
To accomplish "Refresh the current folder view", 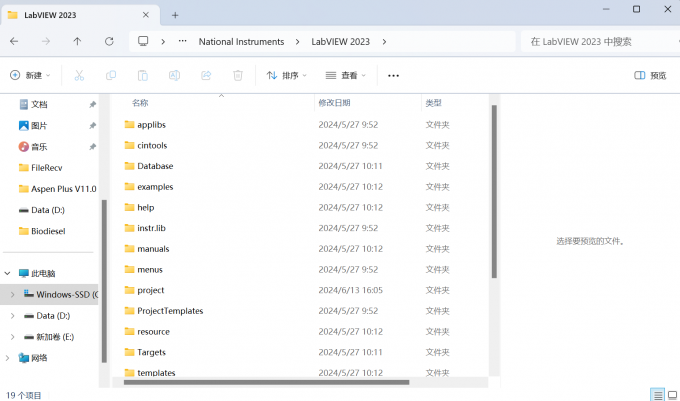I will click(x=109, y=41).
